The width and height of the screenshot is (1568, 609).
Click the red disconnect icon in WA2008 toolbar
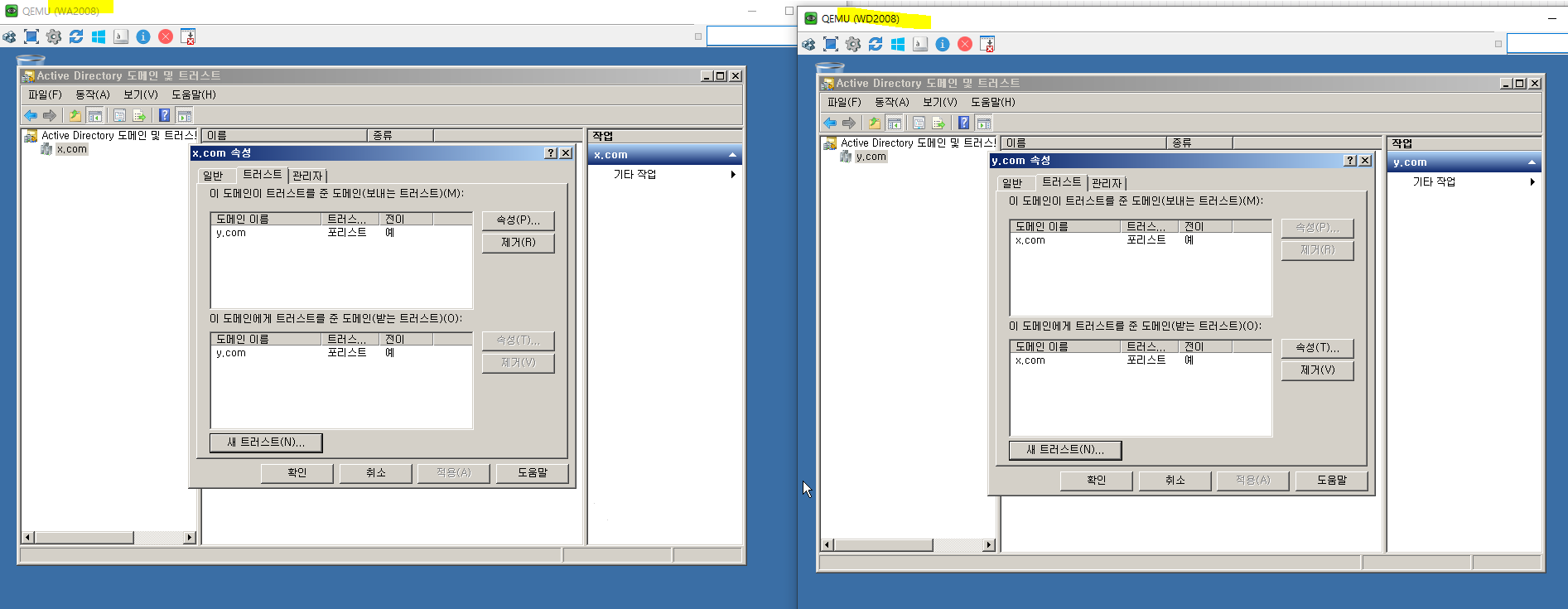[x=166, y=36]
